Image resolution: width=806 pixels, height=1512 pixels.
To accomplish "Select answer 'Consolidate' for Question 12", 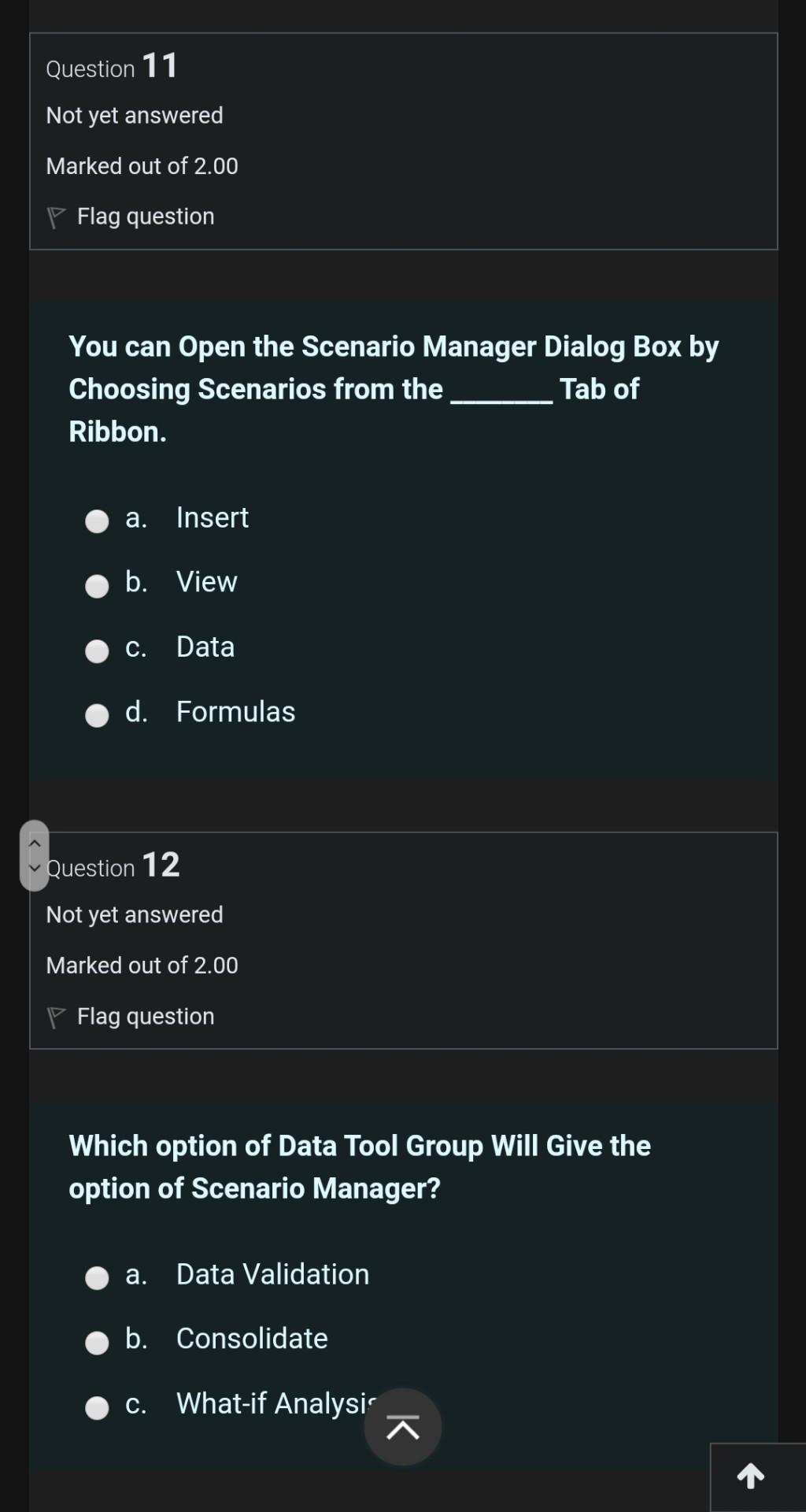I will coord(97,1342).
